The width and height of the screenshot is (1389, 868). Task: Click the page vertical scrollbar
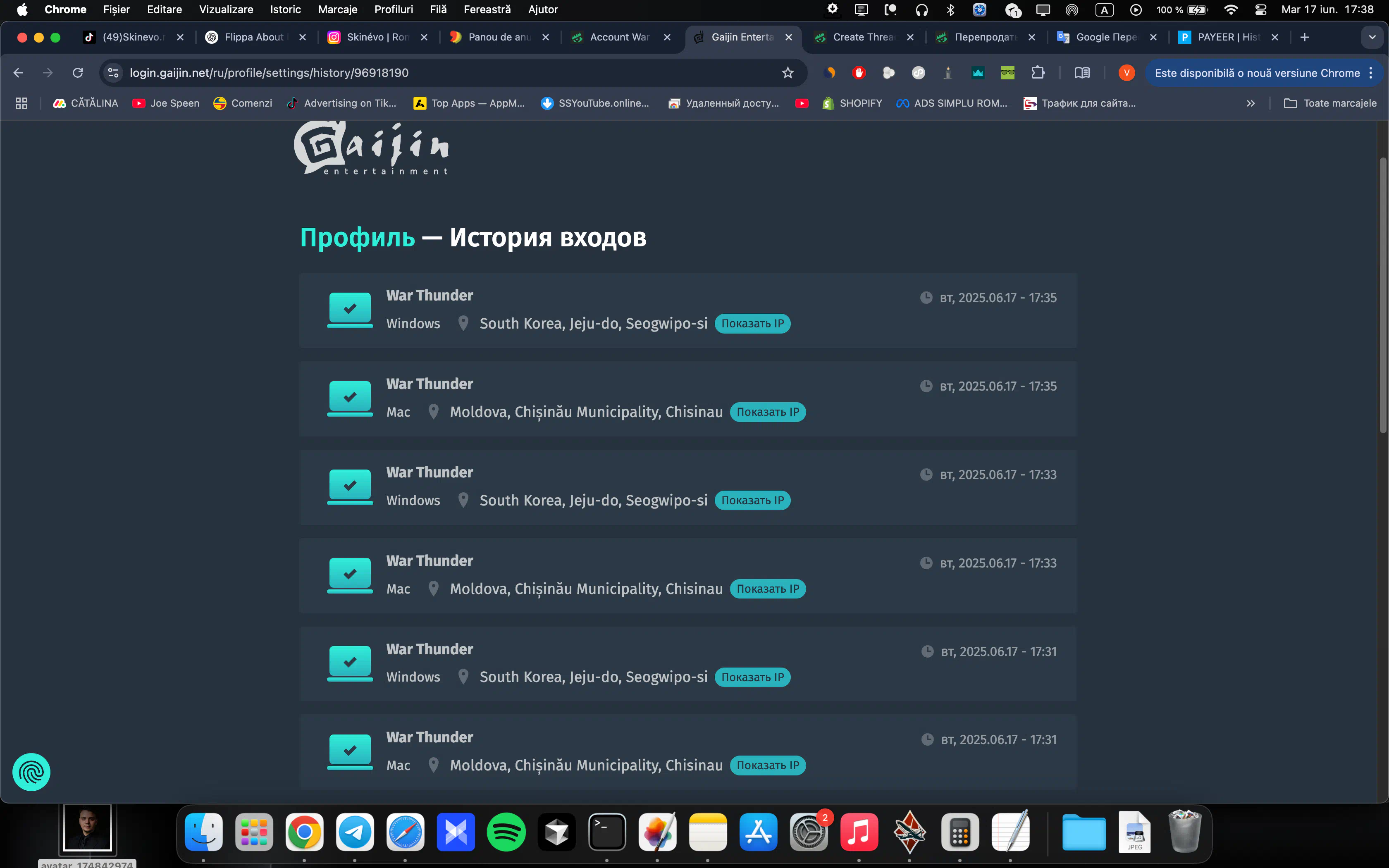click(x=1383, y=295)
